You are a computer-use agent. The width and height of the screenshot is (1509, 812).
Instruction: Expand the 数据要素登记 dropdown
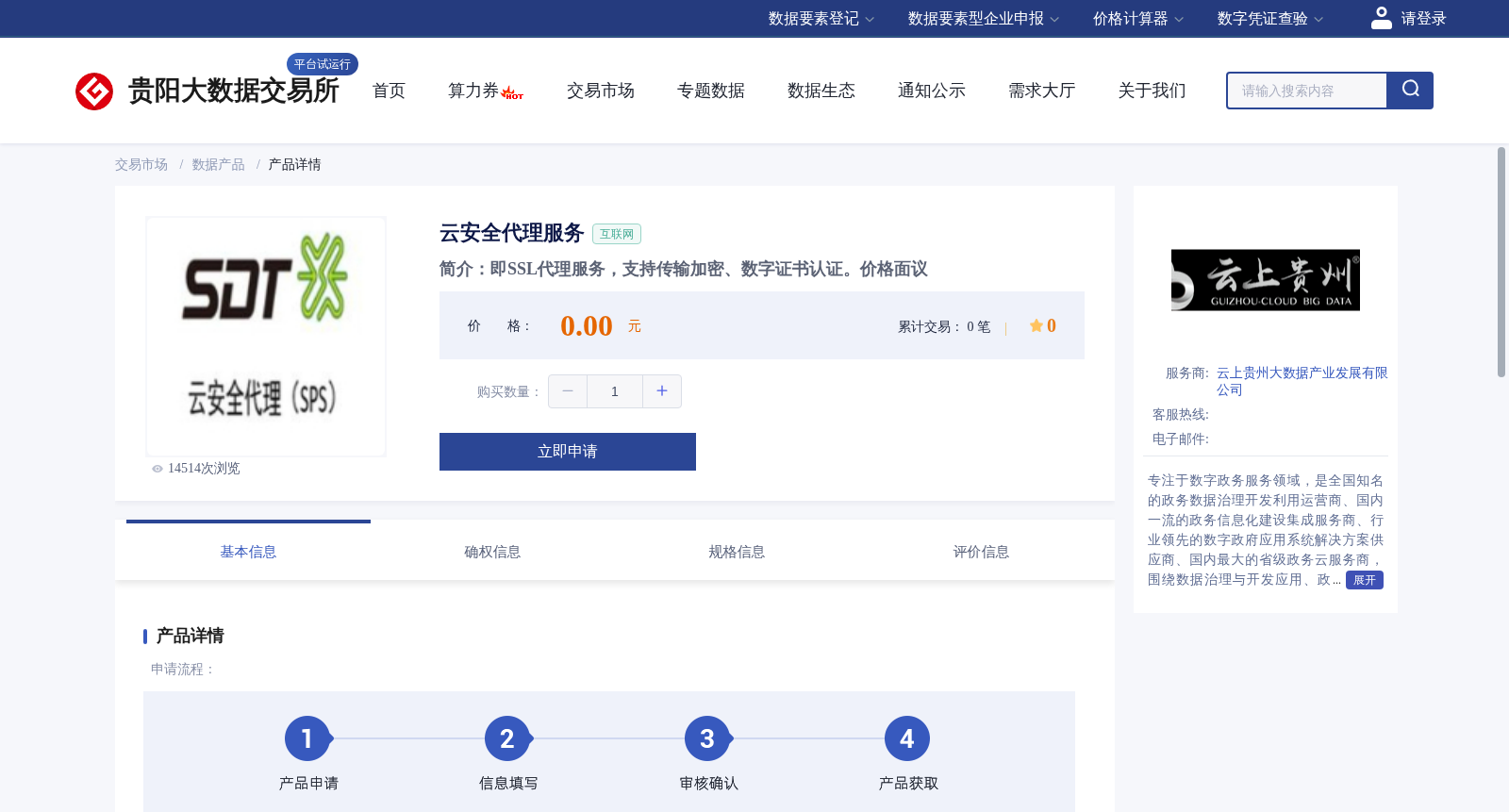[821, 19]
